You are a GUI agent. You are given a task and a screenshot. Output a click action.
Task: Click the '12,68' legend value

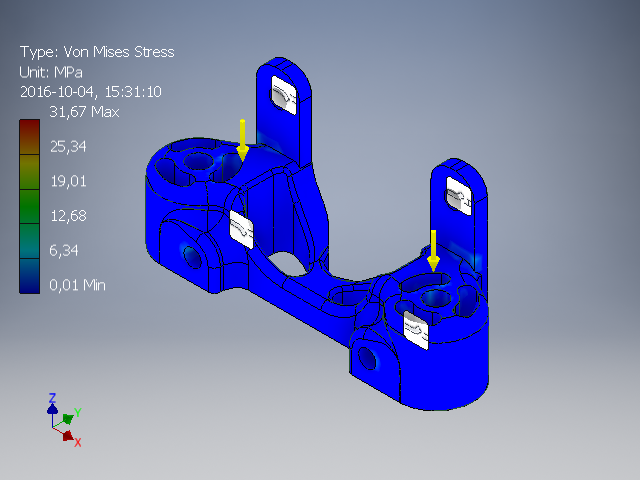pyautogui.click(x=68, y=216)
